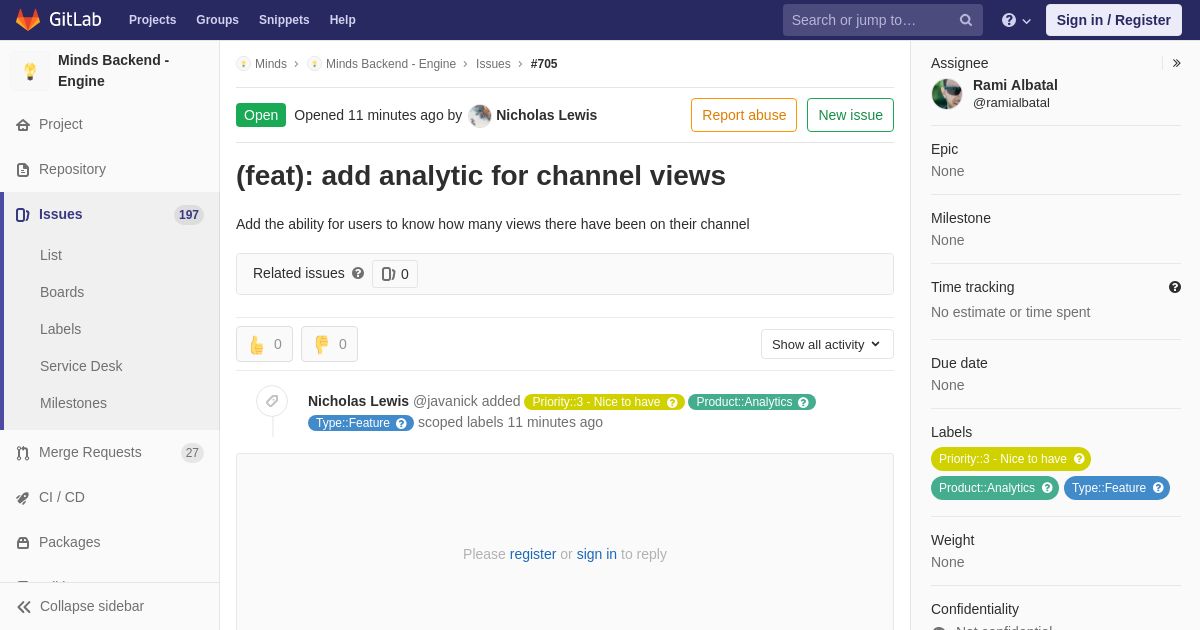
Task: Click the green Open status badge
Action: (261, 115)
